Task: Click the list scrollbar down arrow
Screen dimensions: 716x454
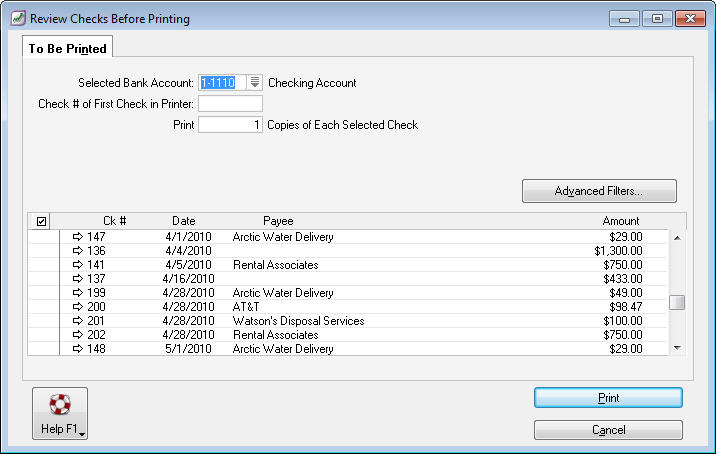Action: click(677, 348)
